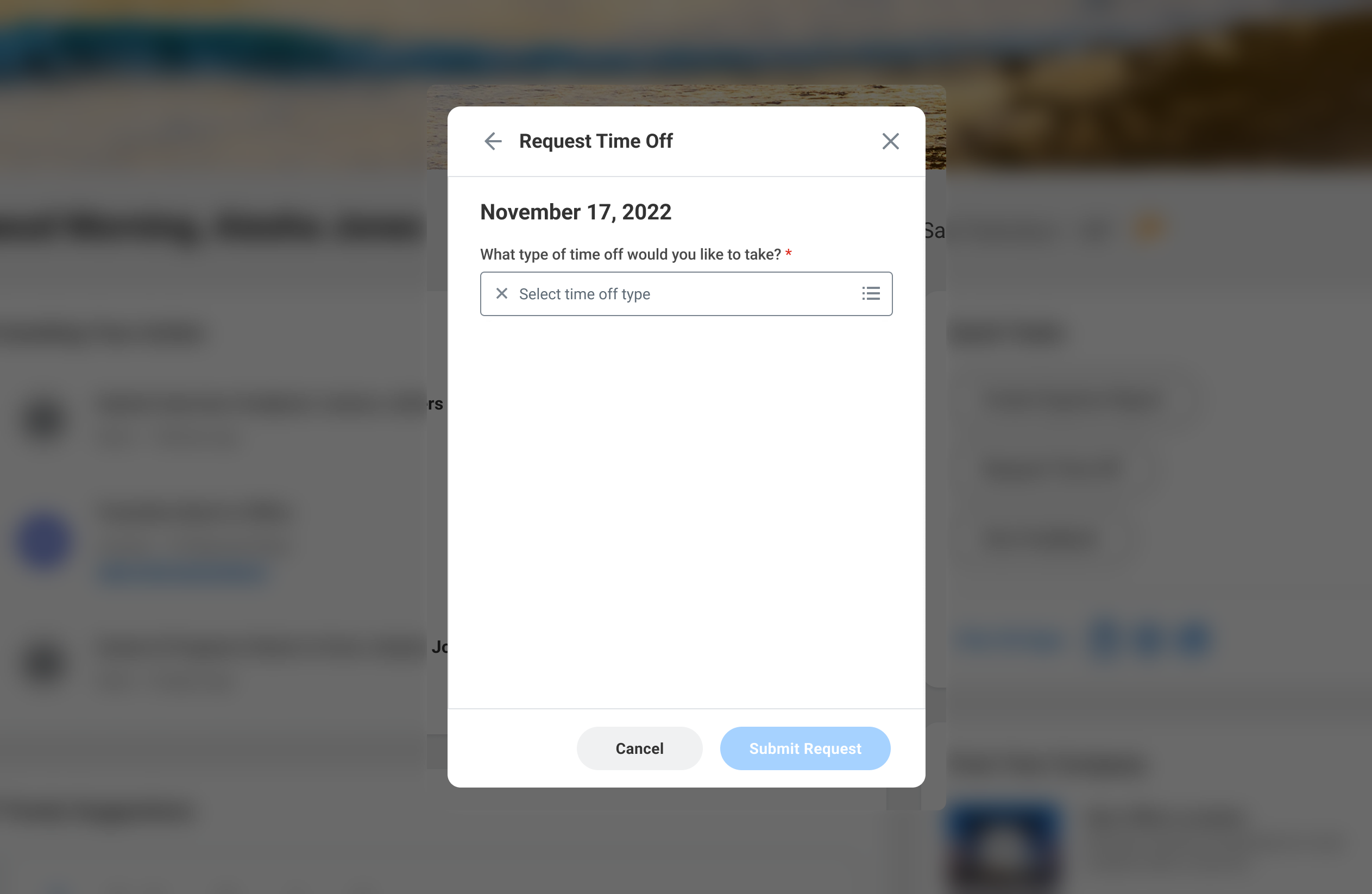Click the blurred dark icon in first list row
The width and height of the screenshot is (1372, 894).
45,421
